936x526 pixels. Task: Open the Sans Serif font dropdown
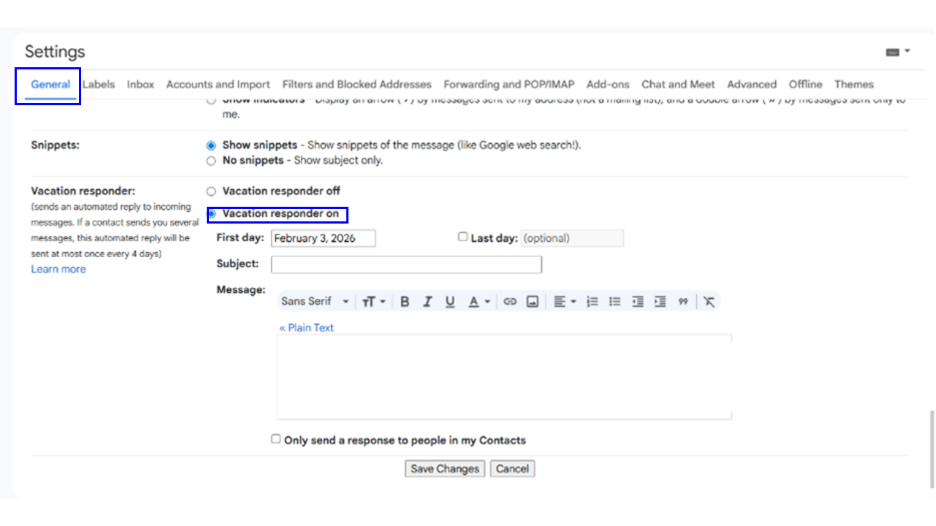coord(315,302)
